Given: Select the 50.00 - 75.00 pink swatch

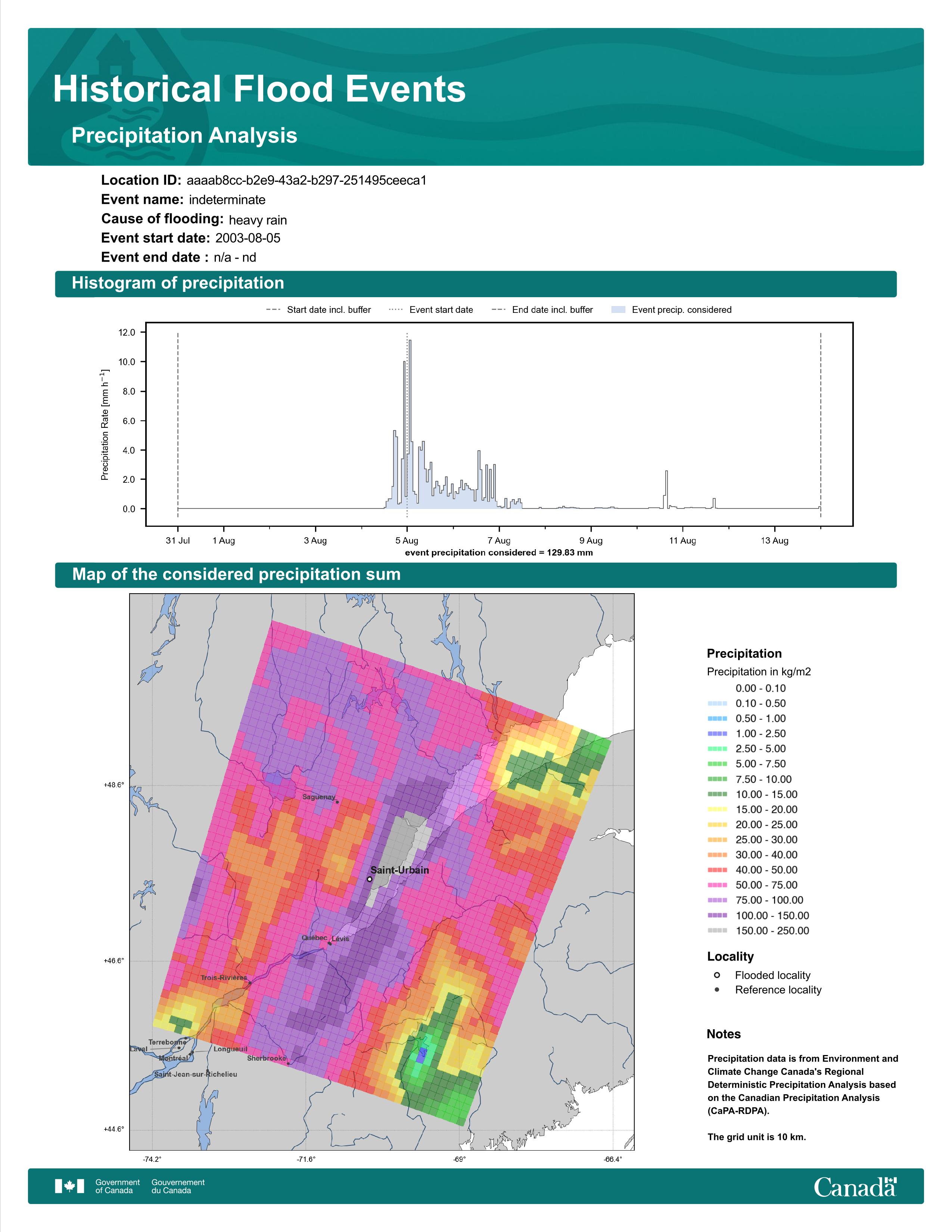Looking at the screenshot, I should pyautogui.click(x=718, y=885).
